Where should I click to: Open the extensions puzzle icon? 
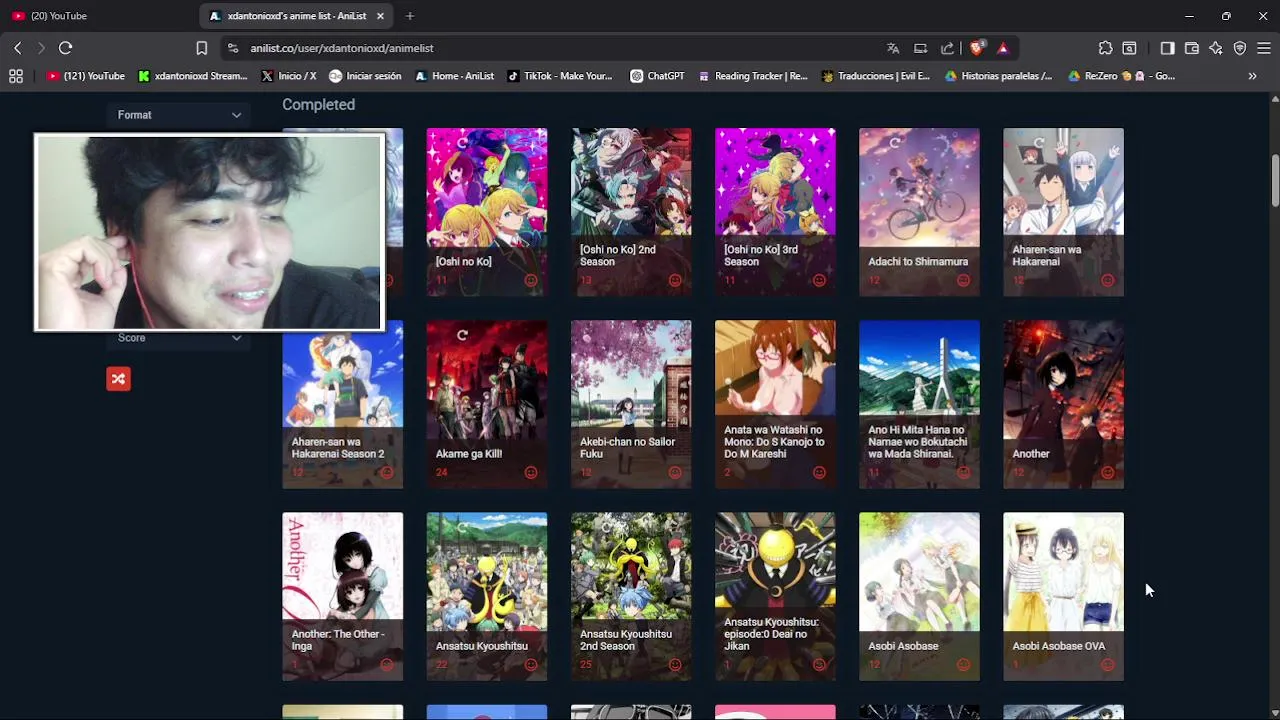pyautogui.click(x=1105, y=48)
